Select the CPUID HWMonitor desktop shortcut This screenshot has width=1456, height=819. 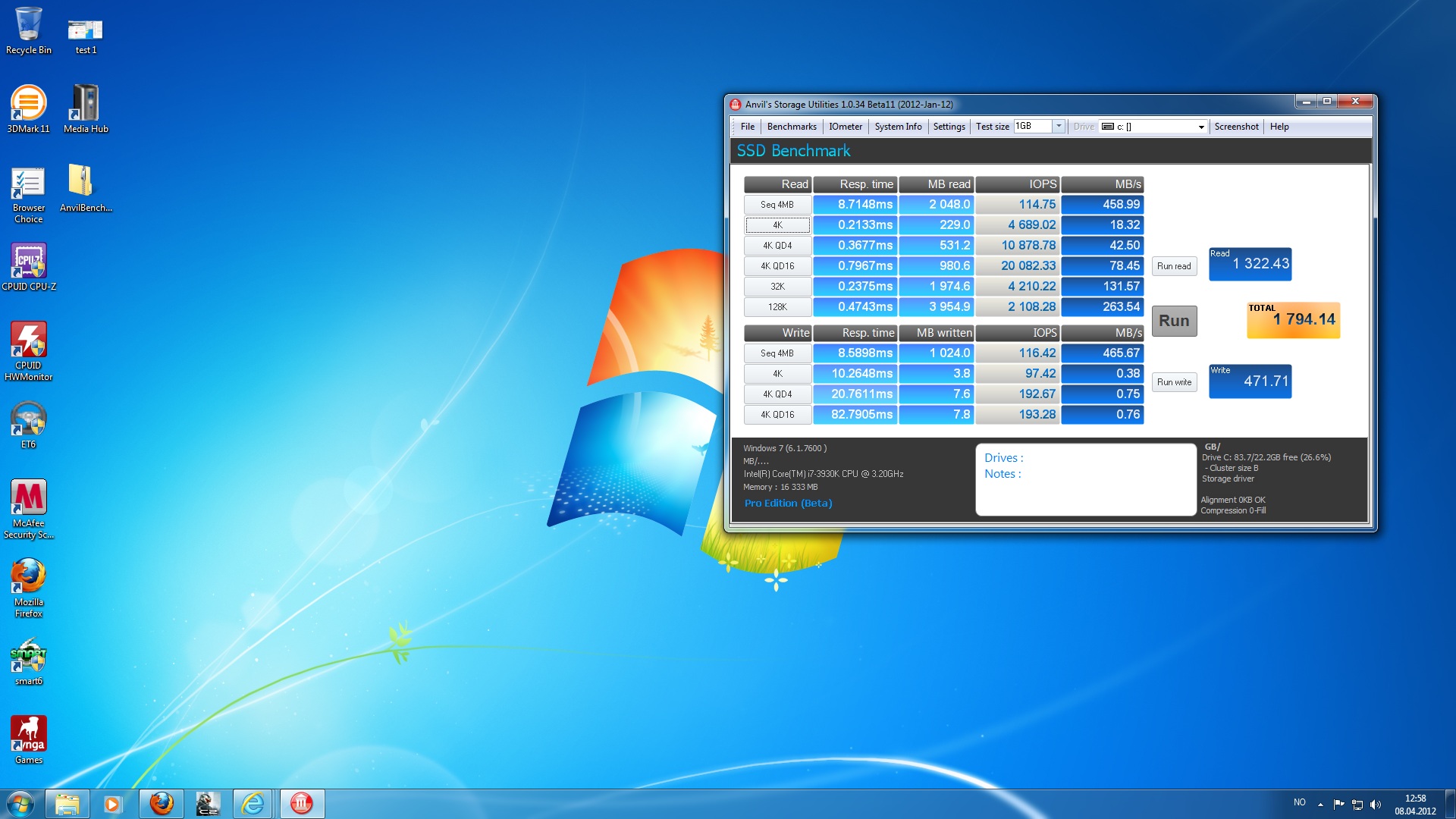(x=29, y=352)
